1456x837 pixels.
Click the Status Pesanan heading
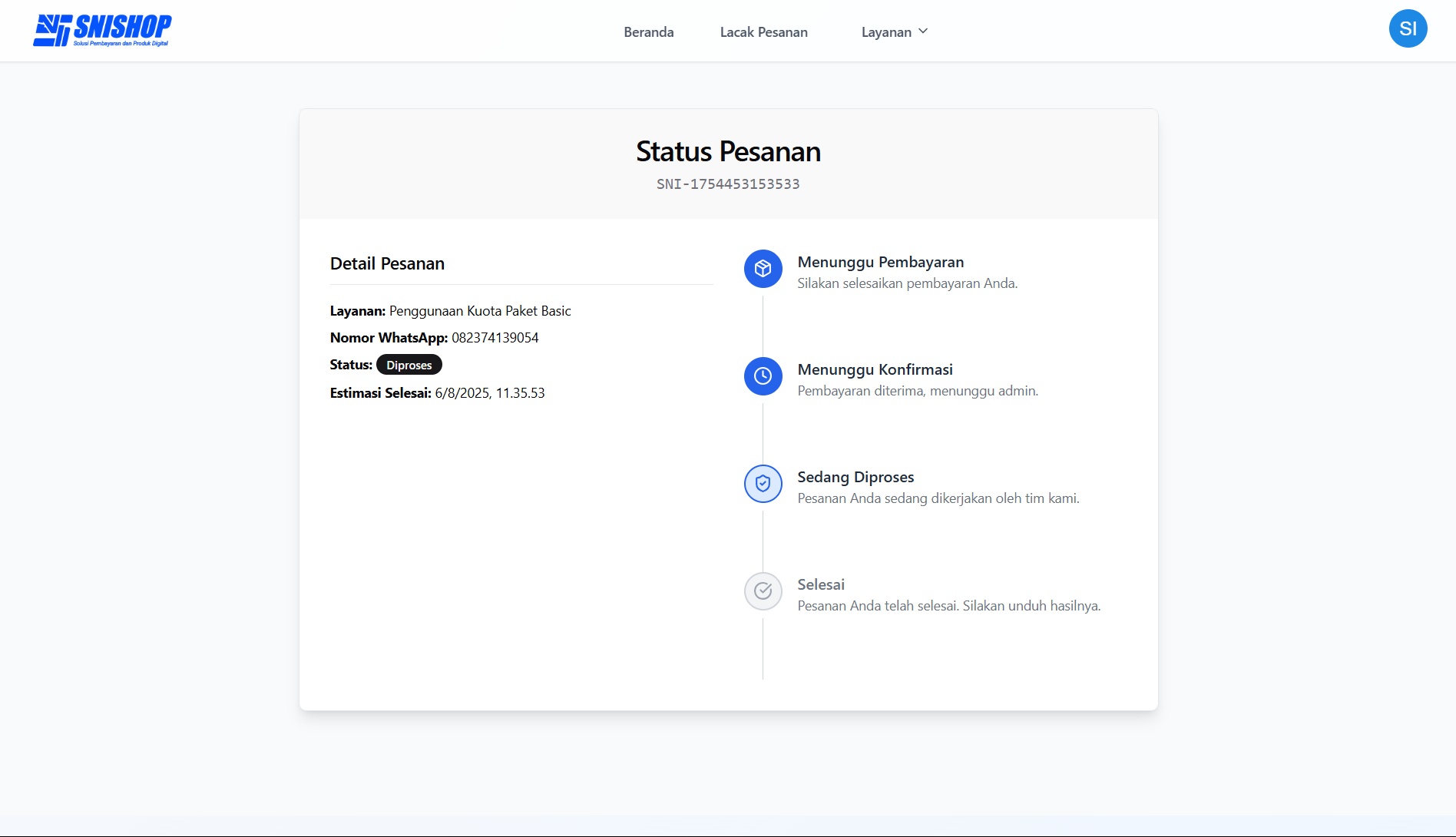(728, 152)
